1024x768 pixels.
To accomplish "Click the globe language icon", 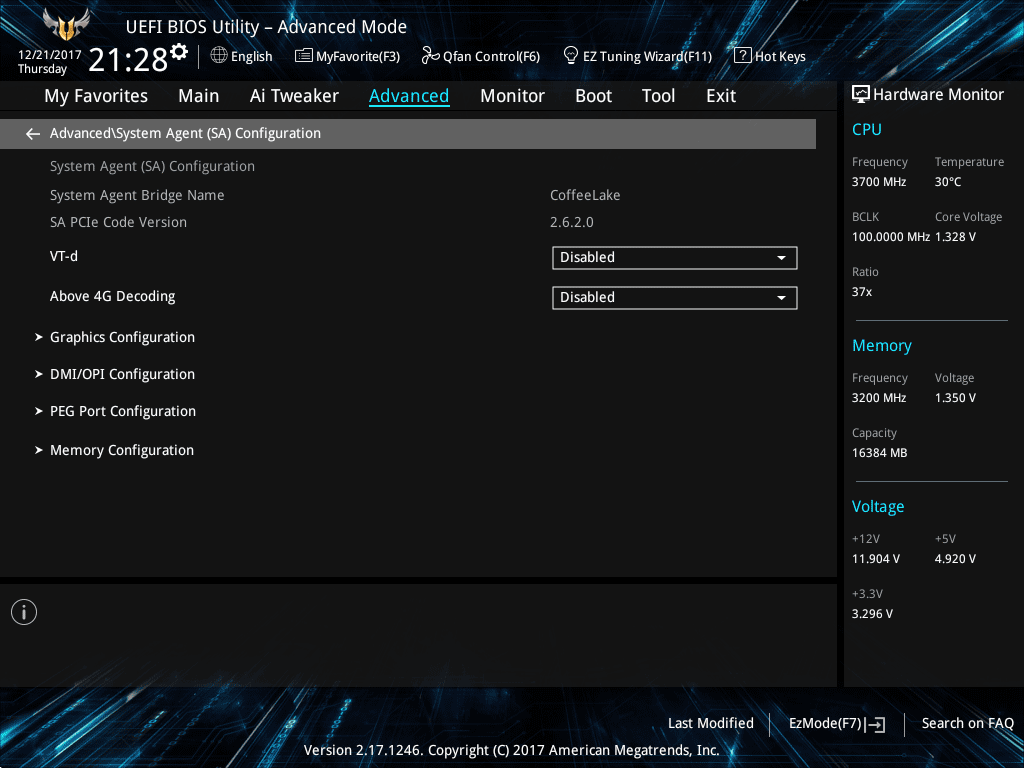I will 219,56.
